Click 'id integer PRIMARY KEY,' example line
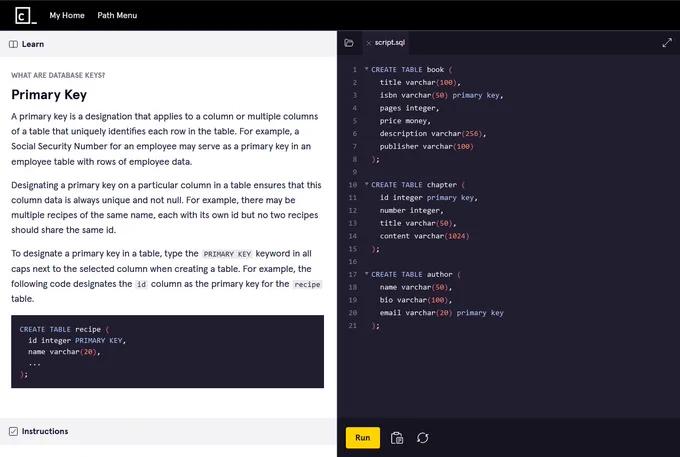Viewport: 680px width, 457px height. [x=77, y=340]
